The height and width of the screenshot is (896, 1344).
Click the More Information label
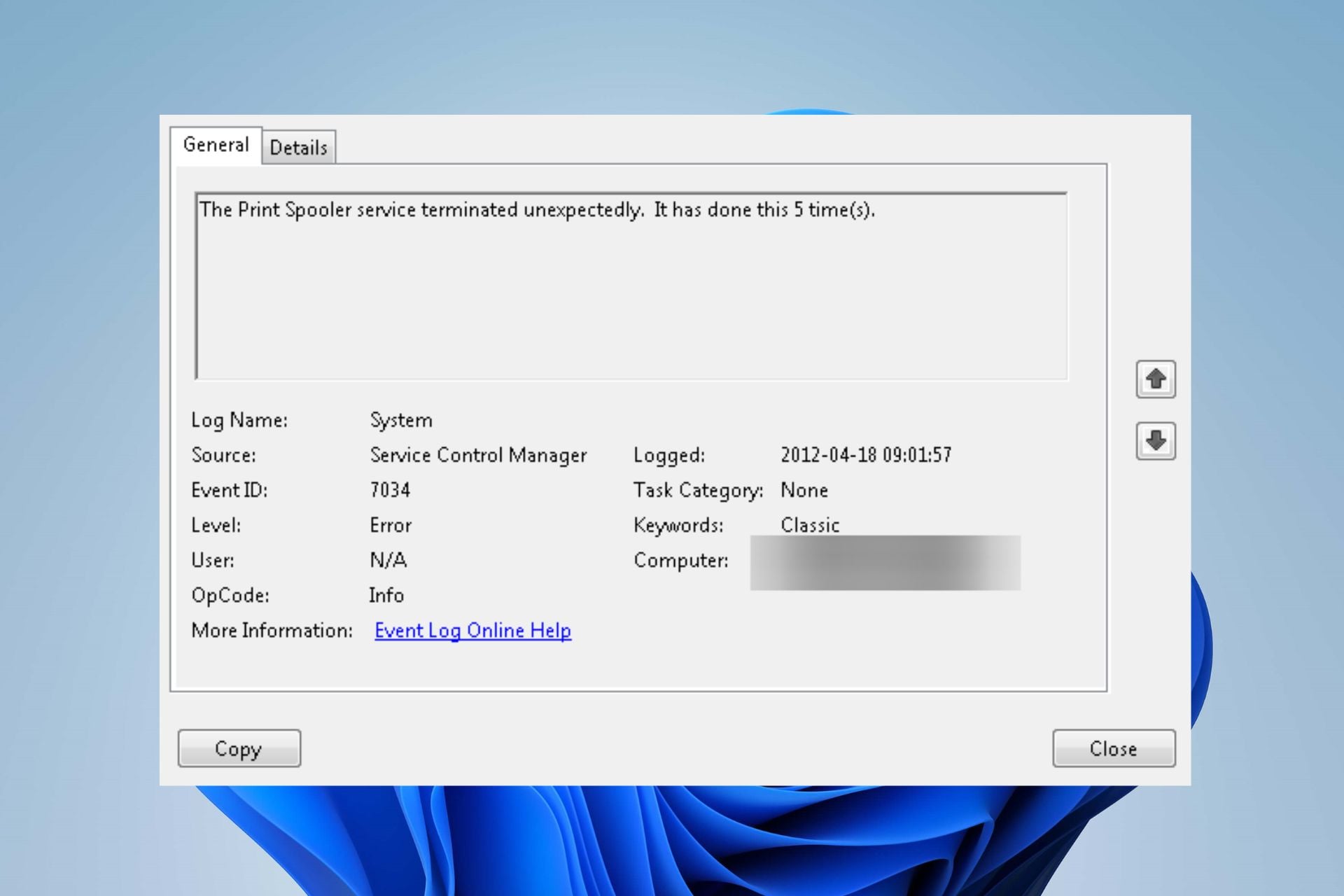272,631
